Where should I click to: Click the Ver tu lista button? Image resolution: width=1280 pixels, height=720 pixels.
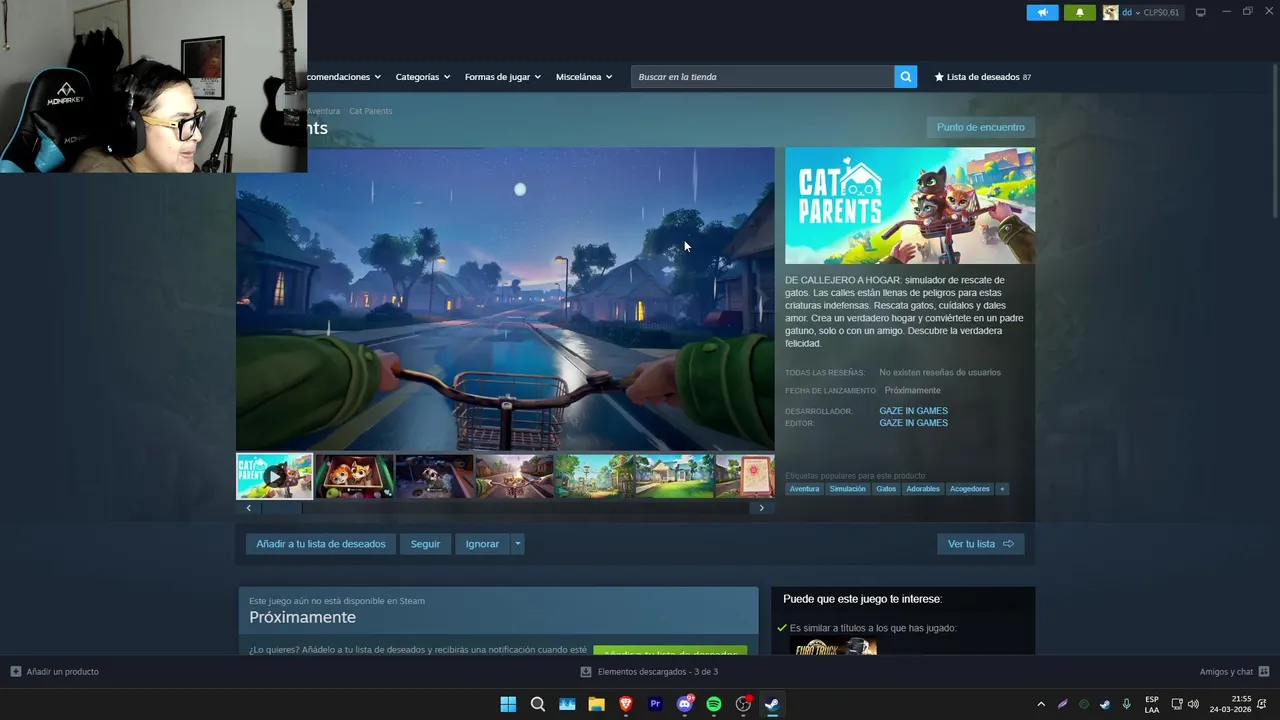[980, 544]
